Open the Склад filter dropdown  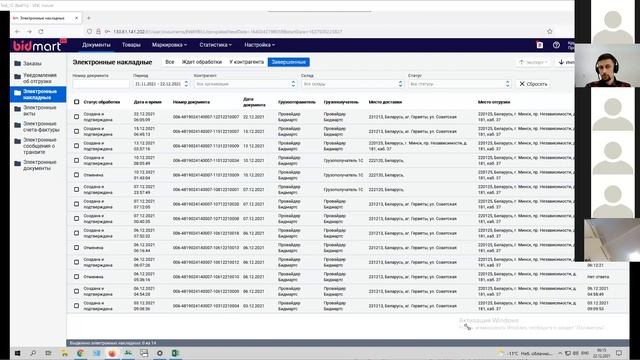pos(353,84)
